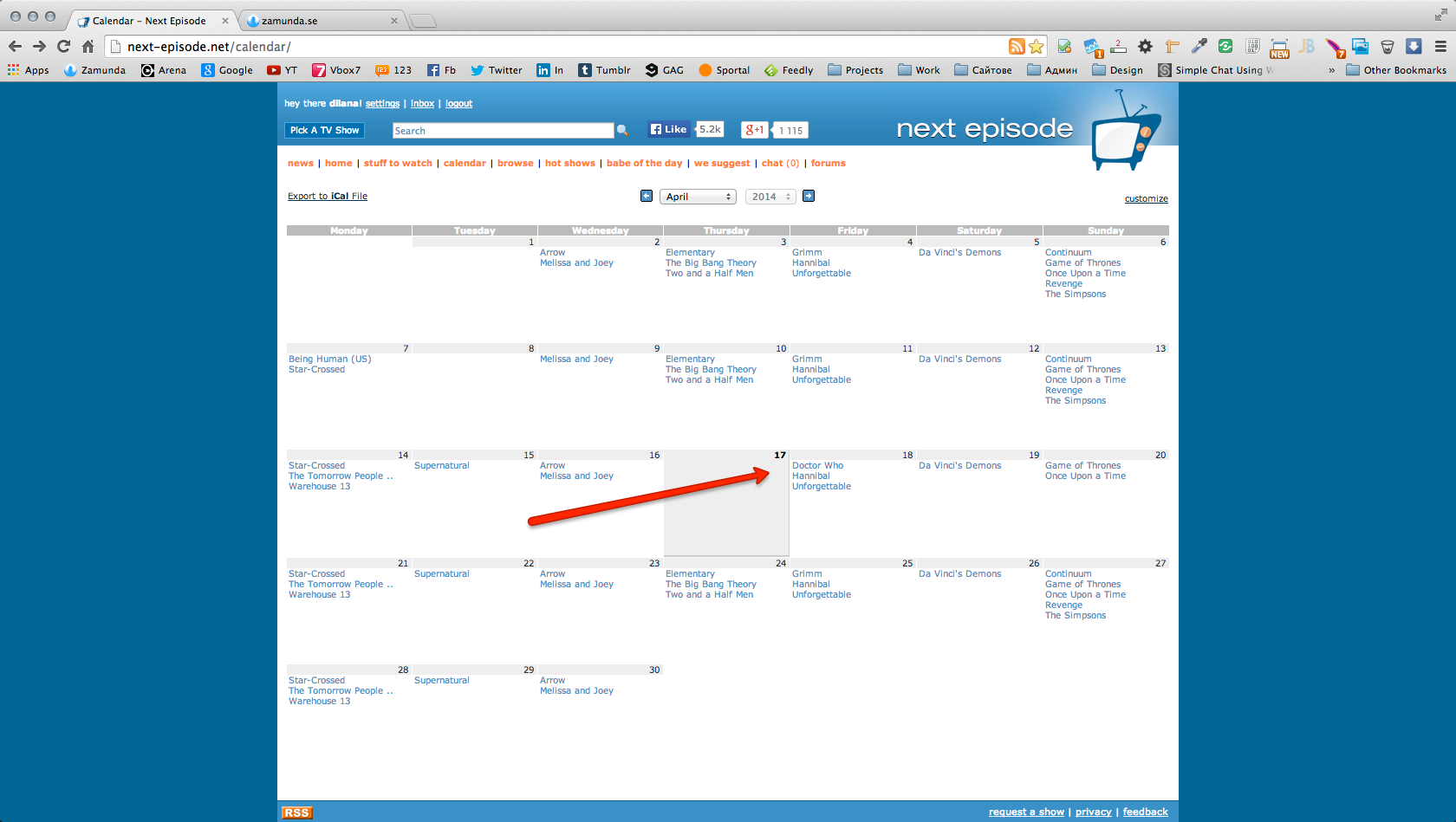1456x822 pixels.
Task: Click the search magnifier icon
Action: click(622, 131)
